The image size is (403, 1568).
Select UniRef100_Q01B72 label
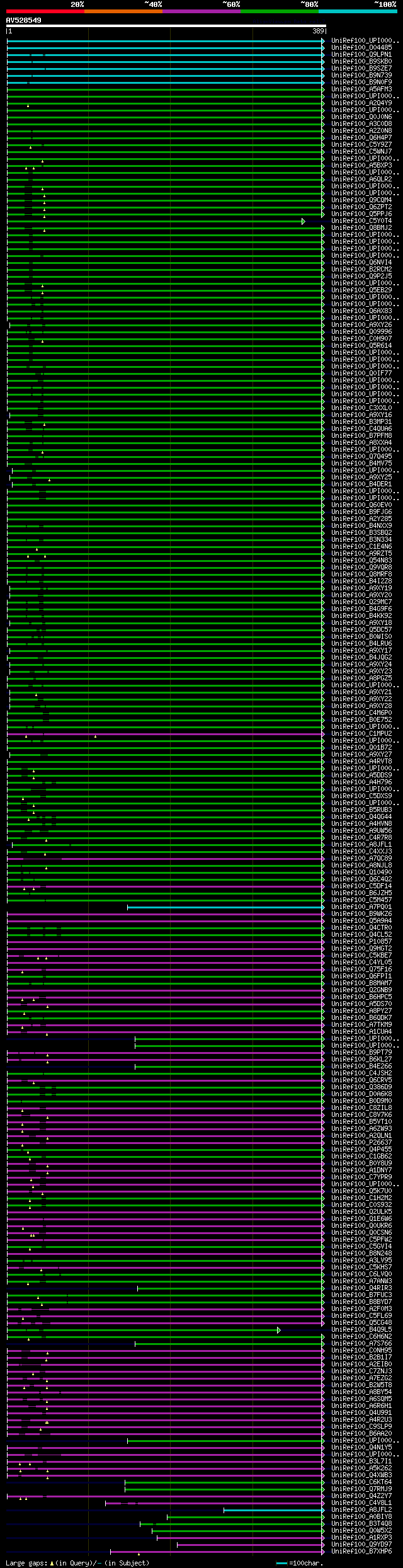[361, 748]
